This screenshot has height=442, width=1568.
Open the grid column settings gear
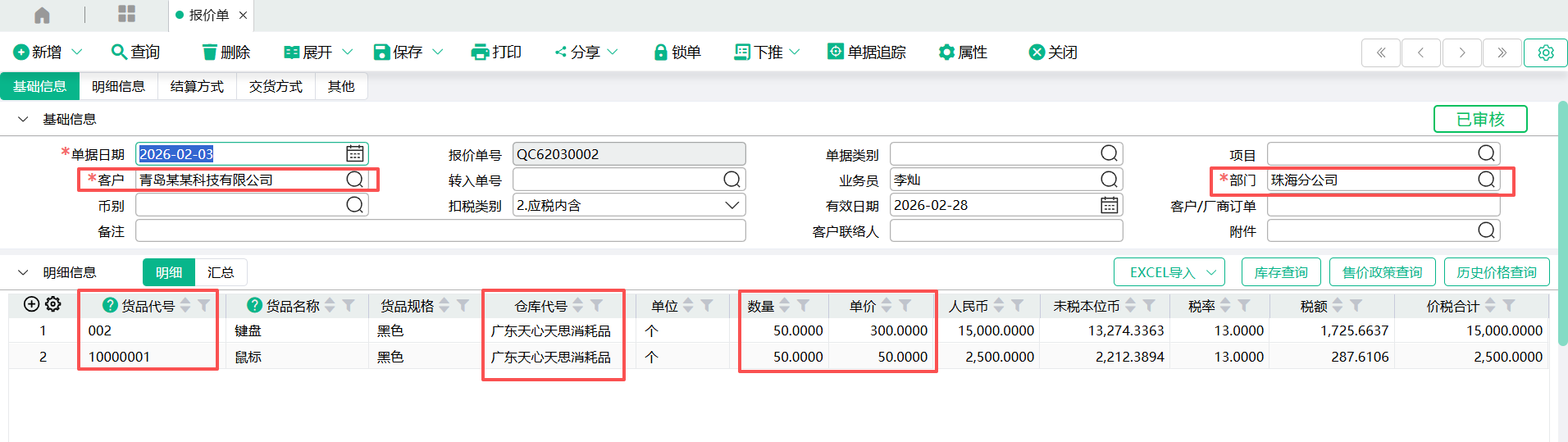pyautogui.click(x=53, y=304)
